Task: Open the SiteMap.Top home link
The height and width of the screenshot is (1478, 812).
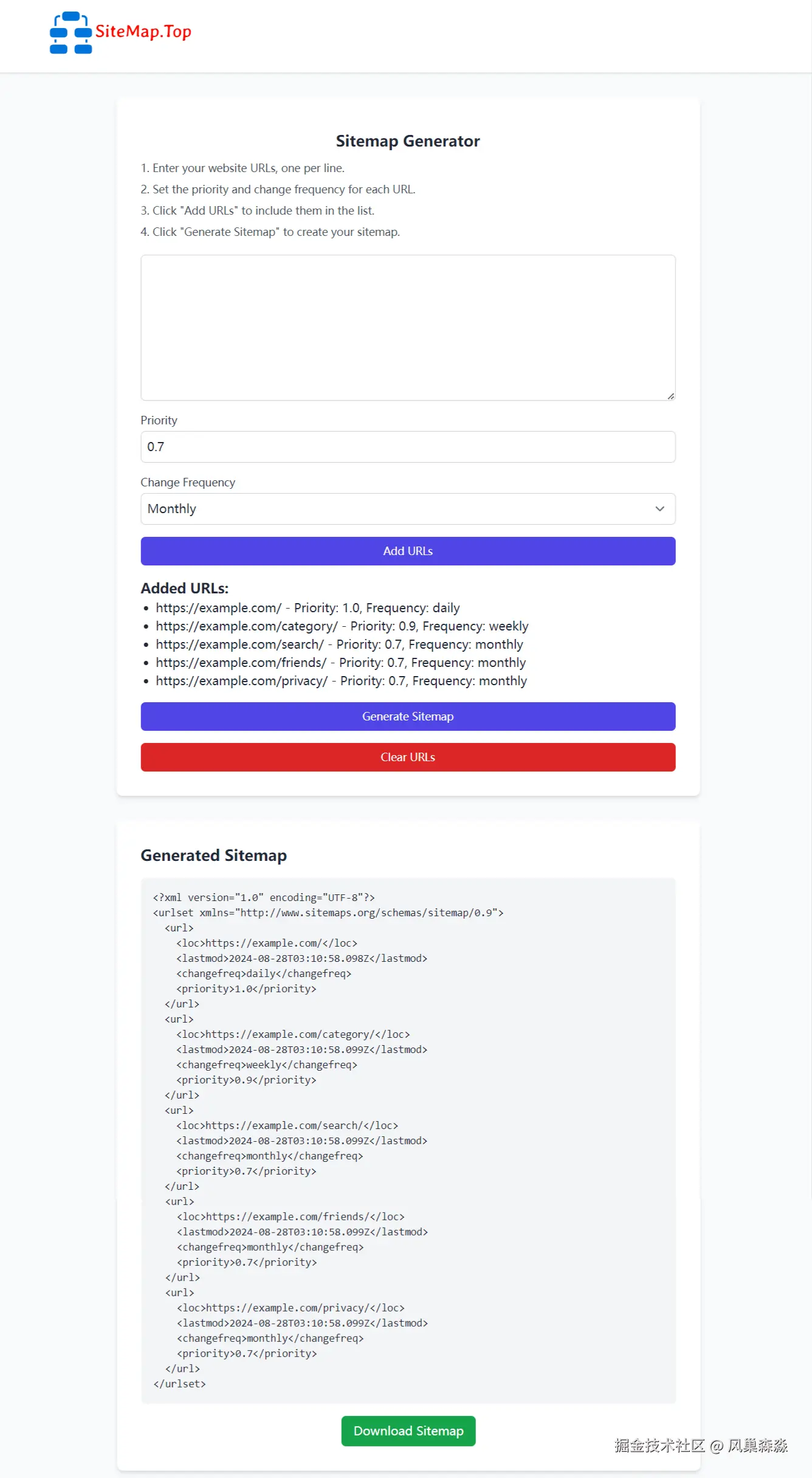Action: 120,33
